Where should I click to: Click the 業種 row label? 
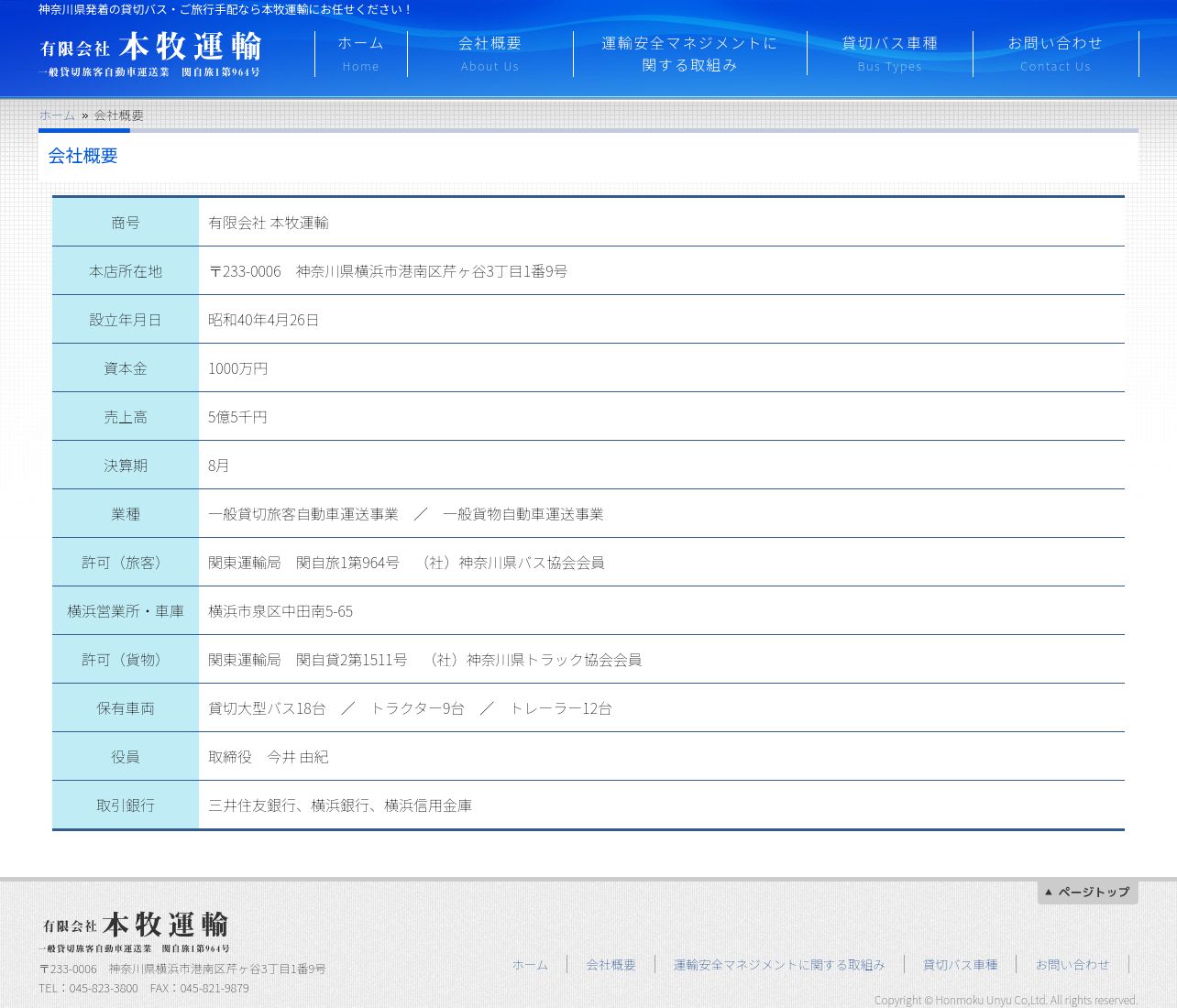[x=126, y=514]
